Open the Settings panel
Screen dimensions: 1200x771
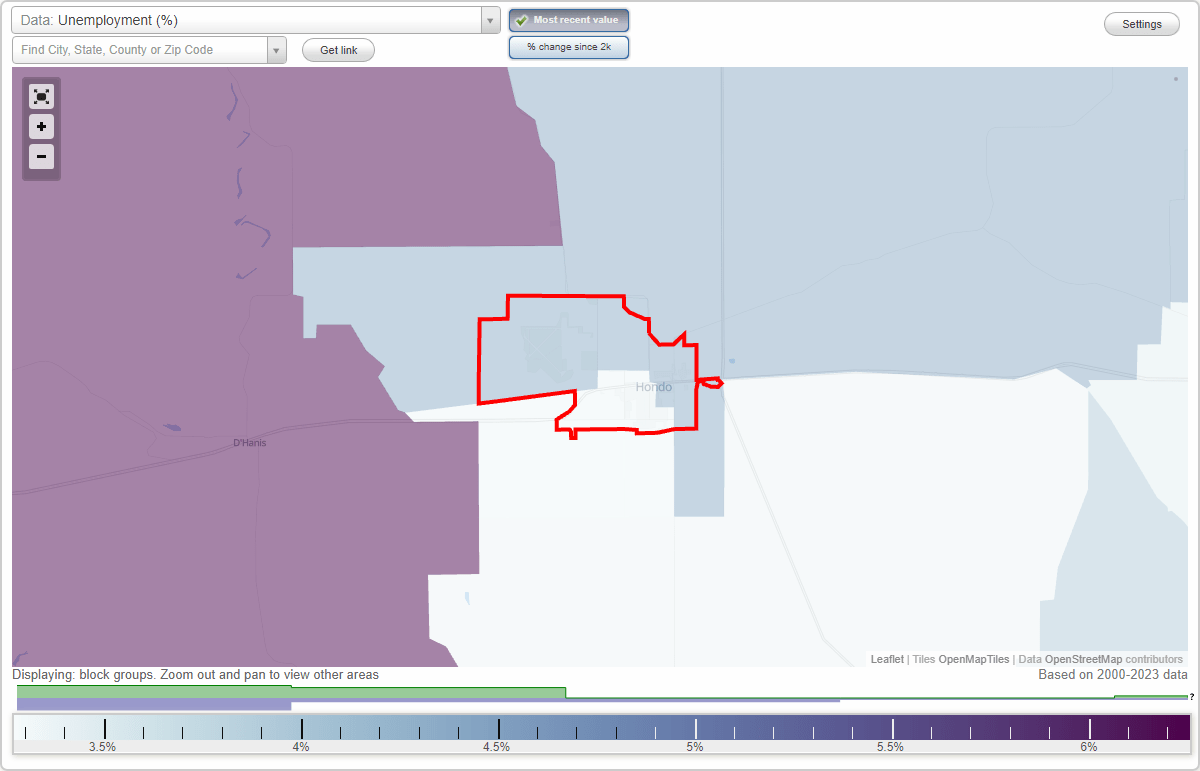point(1141,23)
